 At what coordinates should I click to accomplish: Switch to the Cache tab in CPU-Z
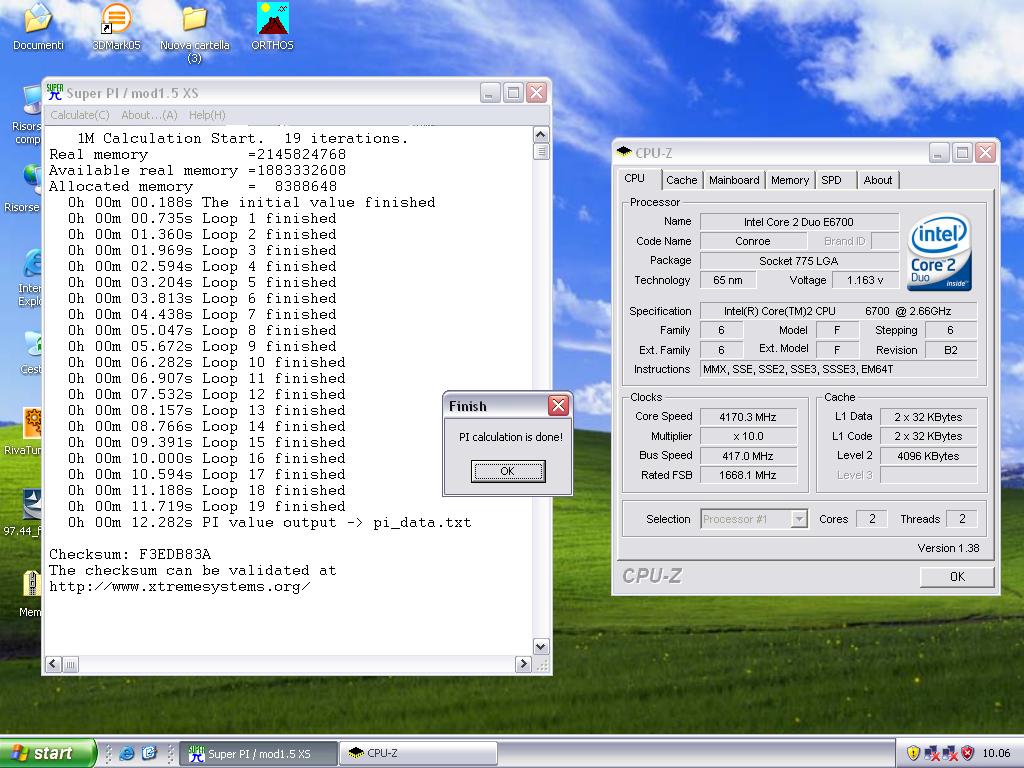click(682, 180)
